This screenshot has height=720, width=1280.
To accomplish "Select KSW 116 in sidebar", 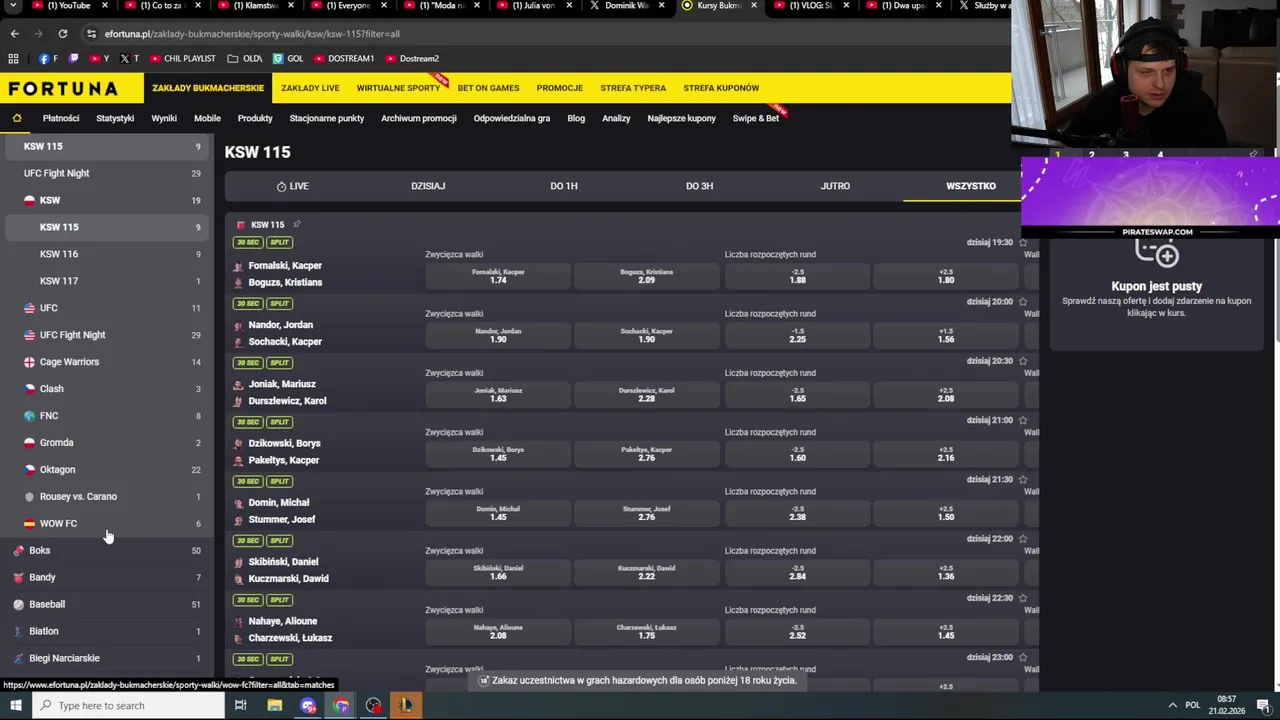I will 106,254.
